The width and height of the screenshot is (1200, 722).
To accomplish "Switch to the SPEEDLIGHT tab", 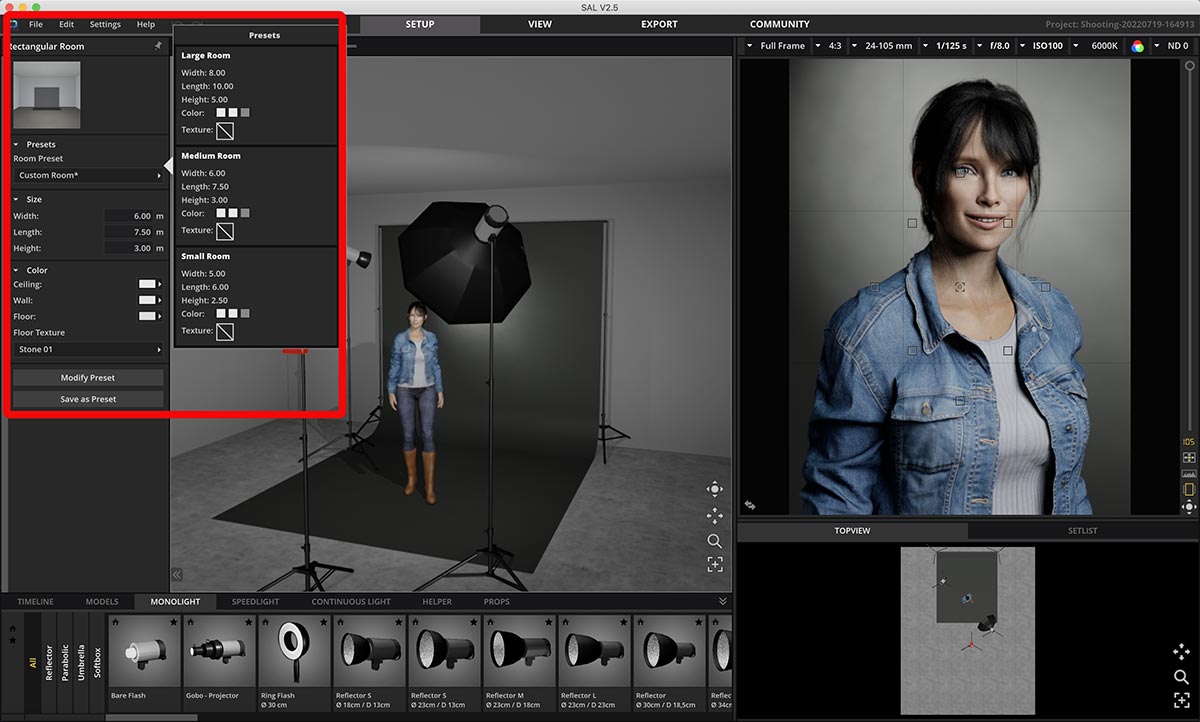I will coord(255,602).
